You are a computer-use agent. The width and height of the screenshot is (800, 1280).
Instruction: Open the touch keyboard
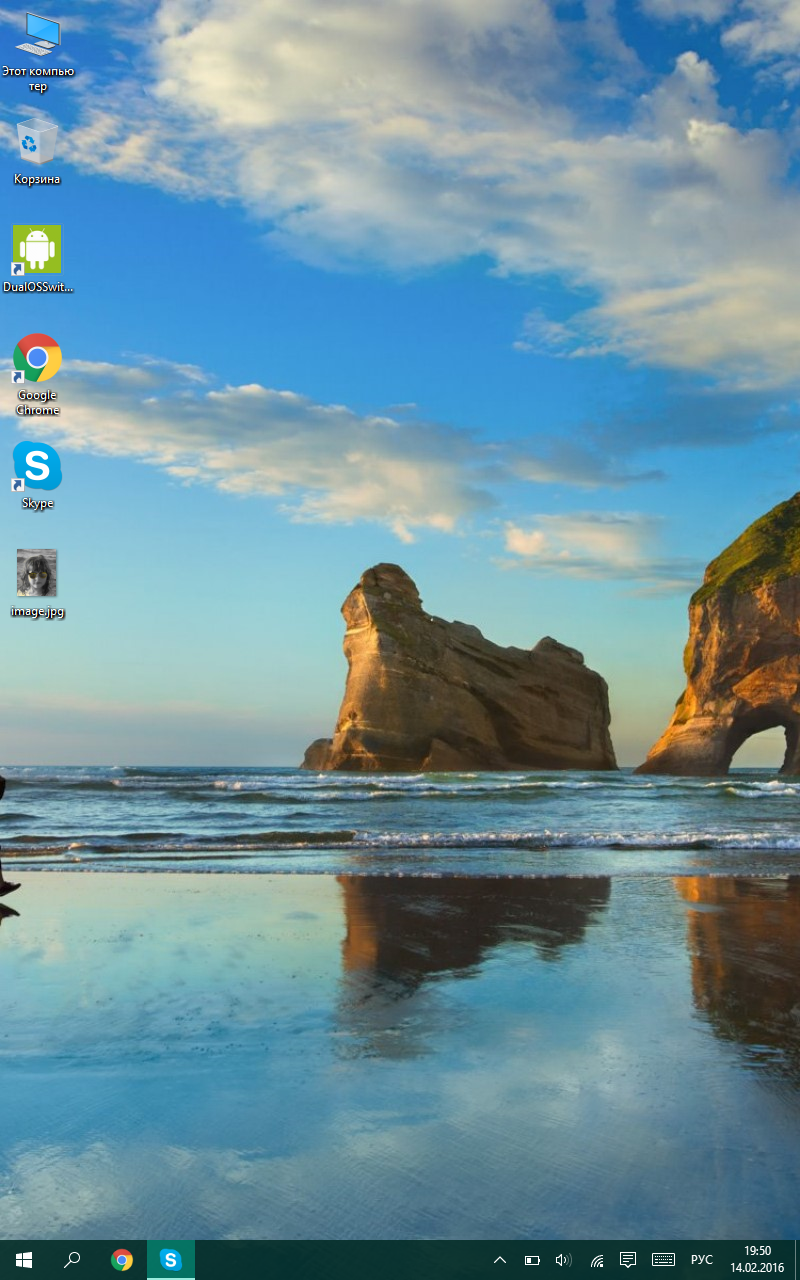663,1260
